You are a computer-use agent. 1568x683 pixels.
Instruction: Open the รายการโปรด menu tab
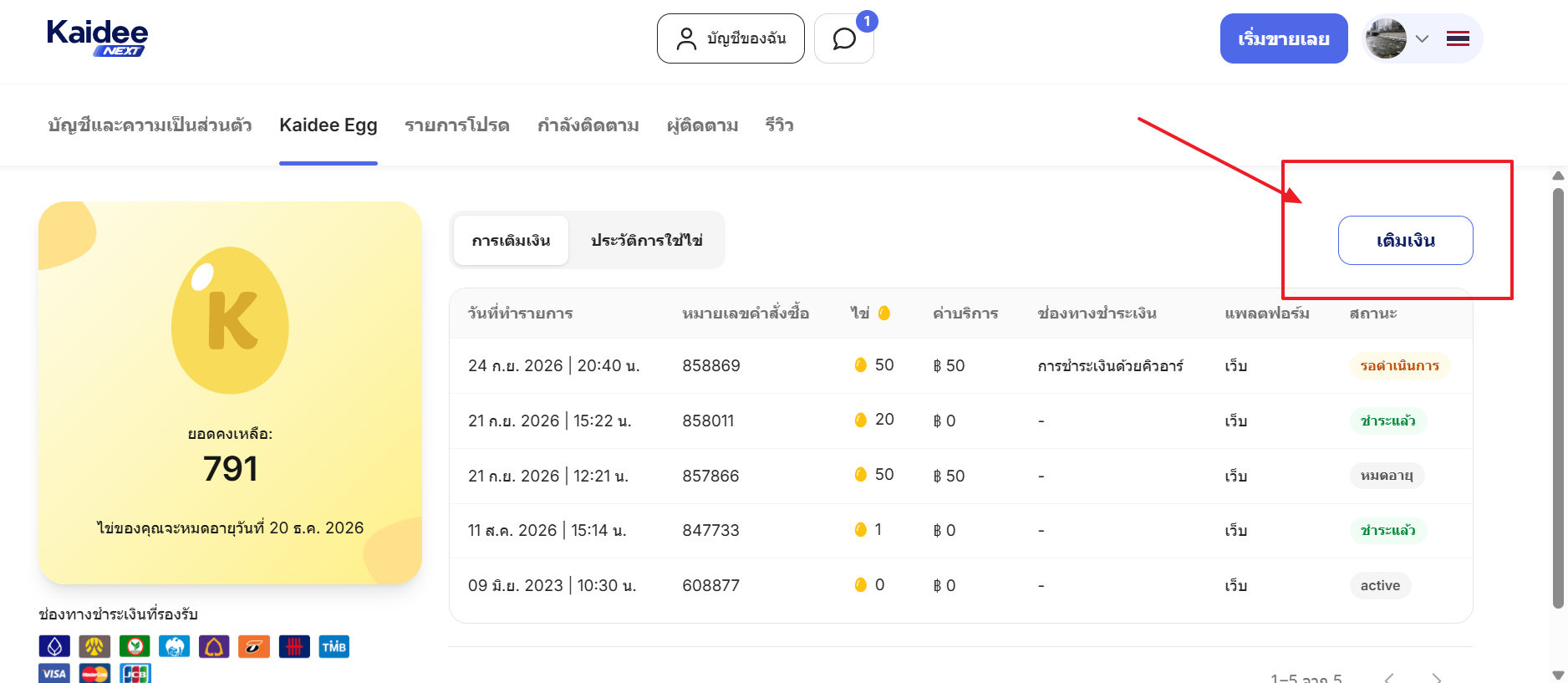pyautogui.click(x=457, y=125)
